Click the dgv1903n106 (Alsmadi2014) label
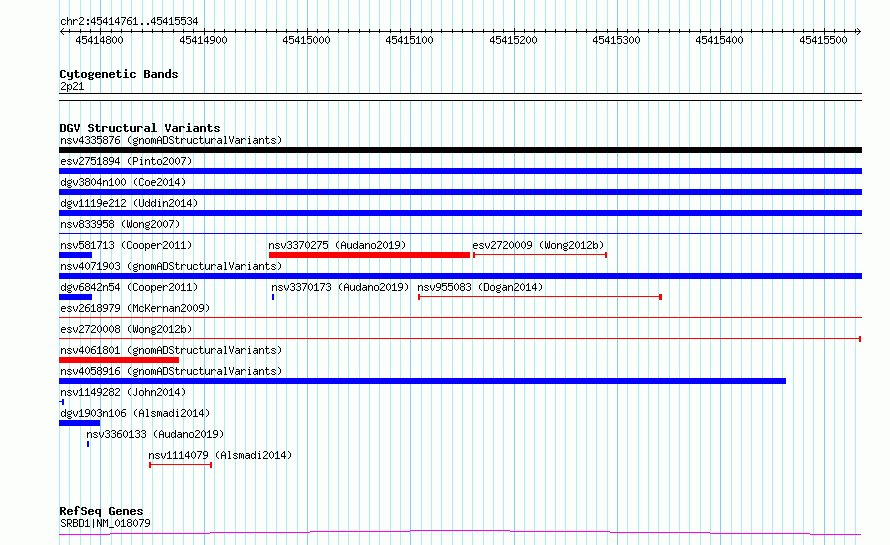890x545 pixels. [135, 413]
